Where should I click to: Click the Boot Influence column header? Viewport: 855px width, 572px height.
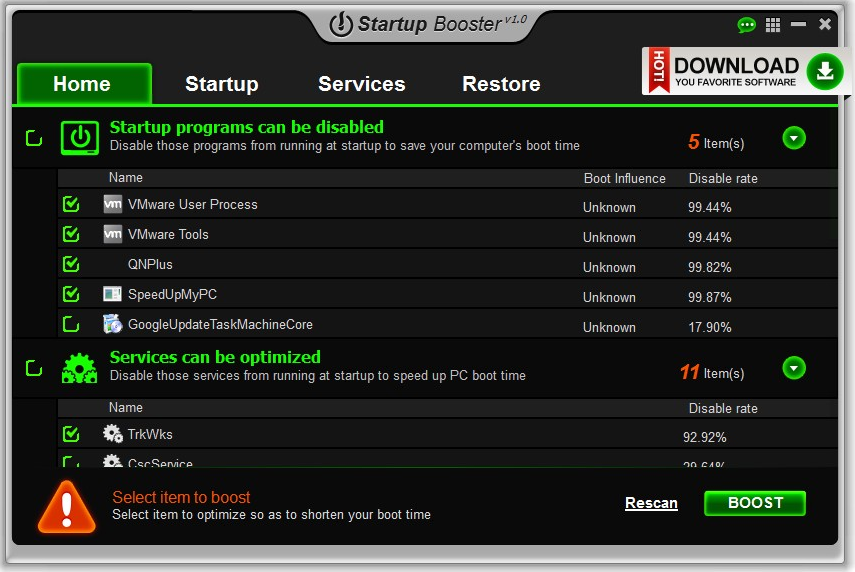pyautogui.click(x=624, y=178)
